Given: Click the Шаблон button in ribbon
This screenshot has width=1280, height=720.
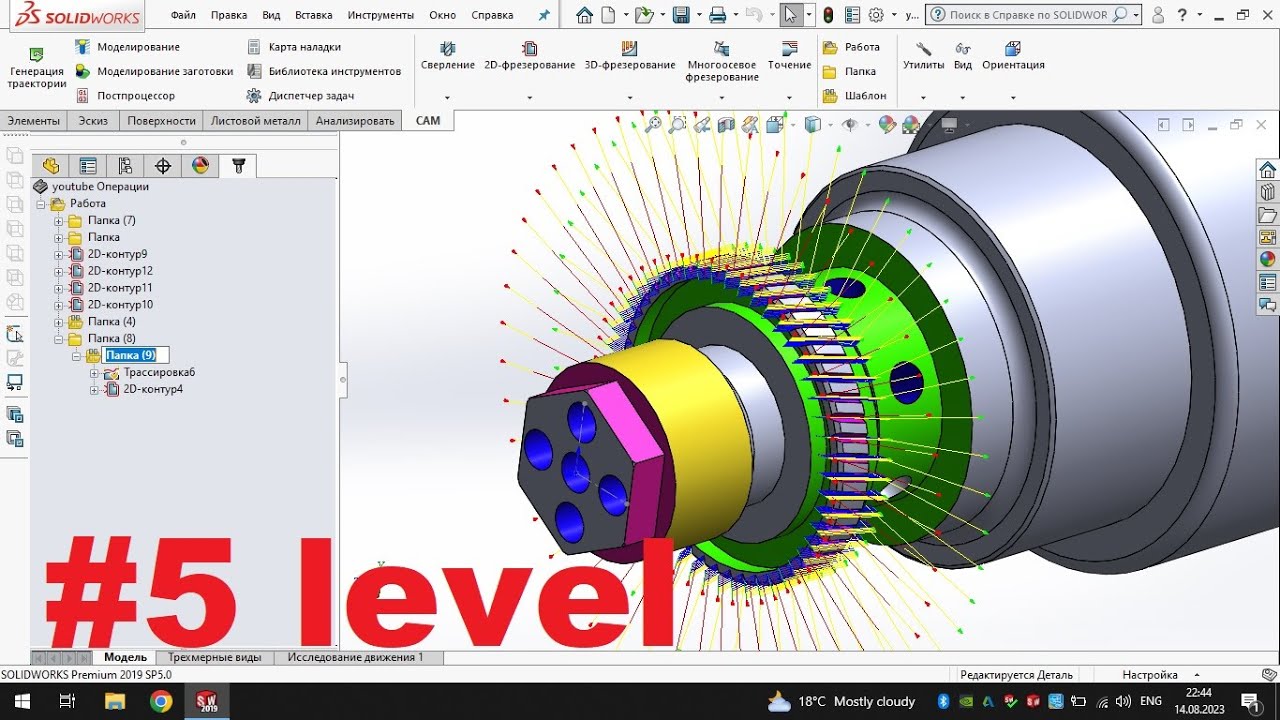Looking at the screenshot, I should pyautogui.click(x=854, y=96).
